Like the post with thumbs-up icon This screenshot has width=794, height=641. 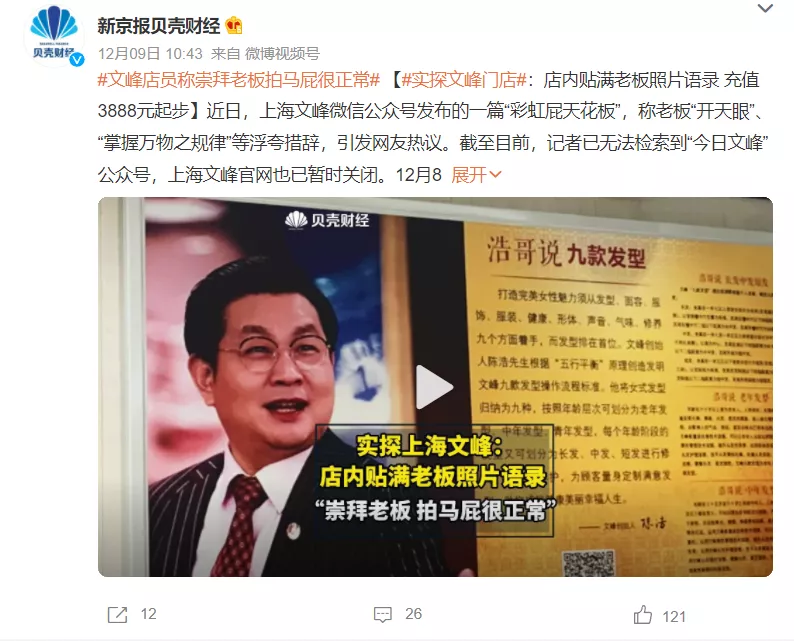[643, 615]
